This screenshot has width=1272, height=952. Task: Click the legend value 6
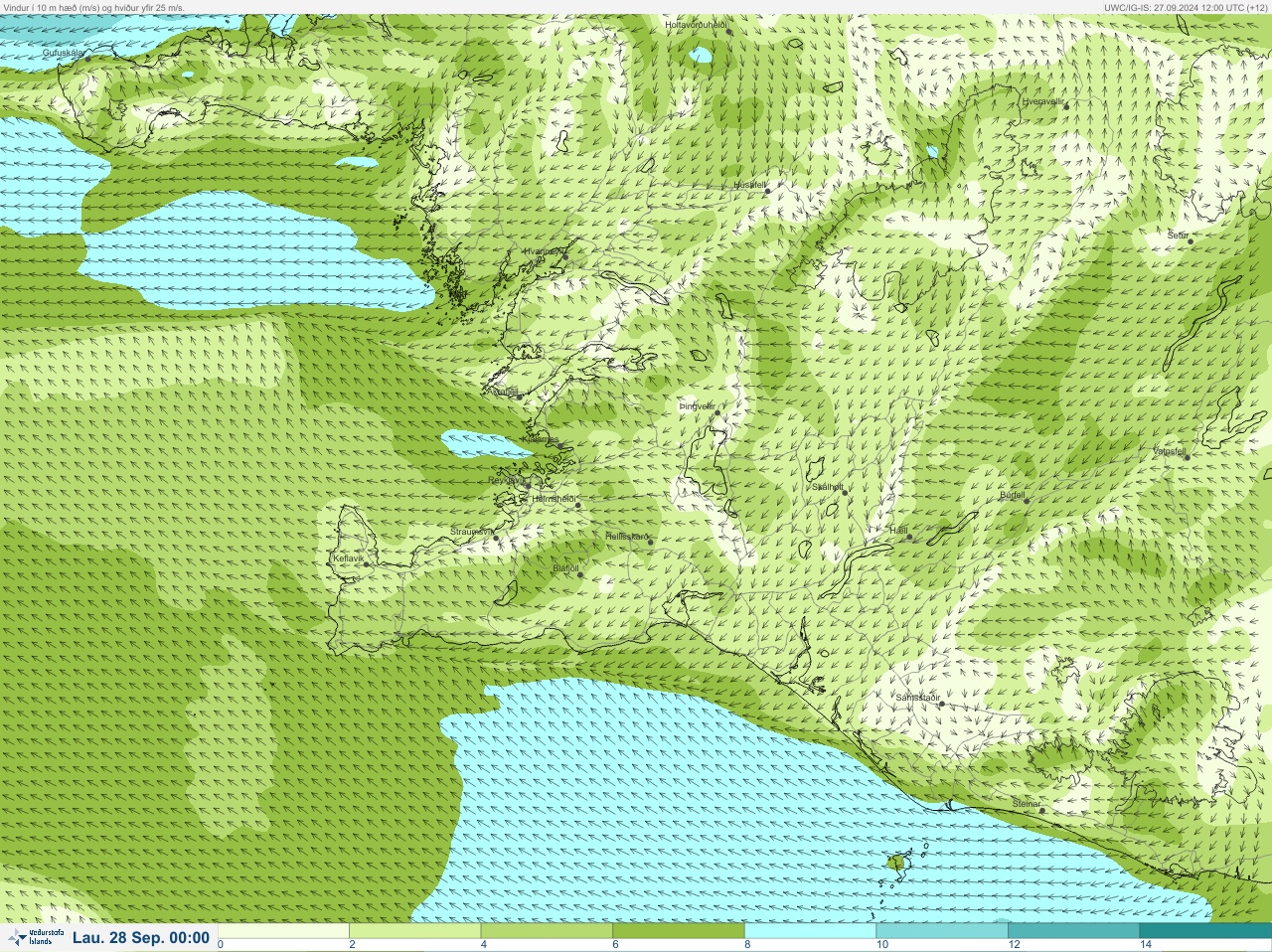[x=615, y=945]
